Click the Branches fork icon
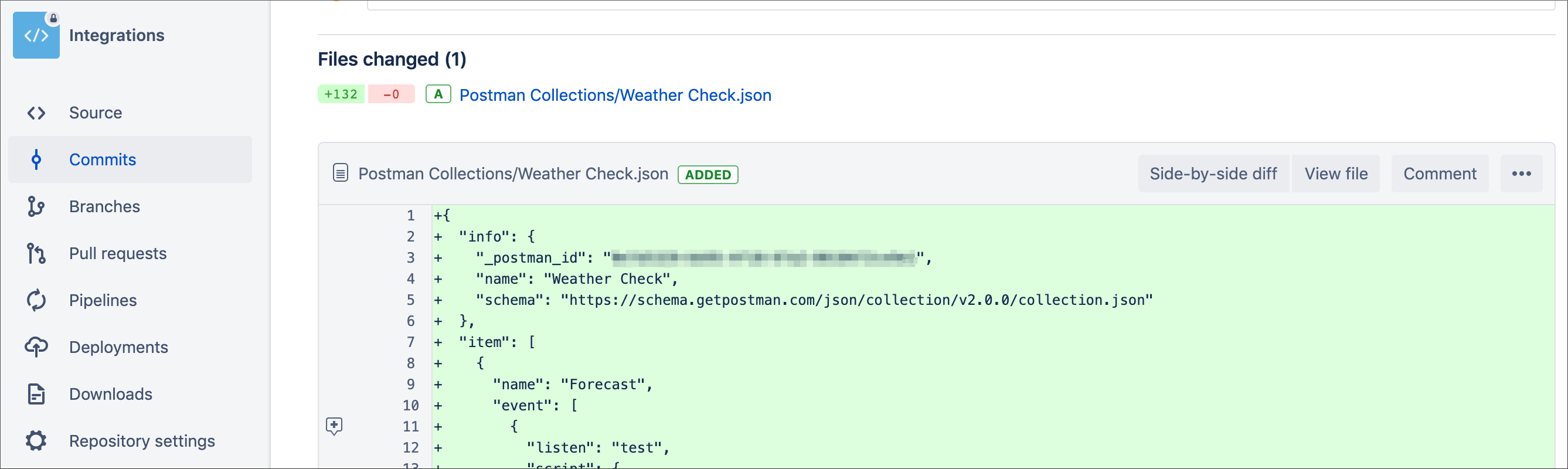The image size is (1568, 469). 36,206
